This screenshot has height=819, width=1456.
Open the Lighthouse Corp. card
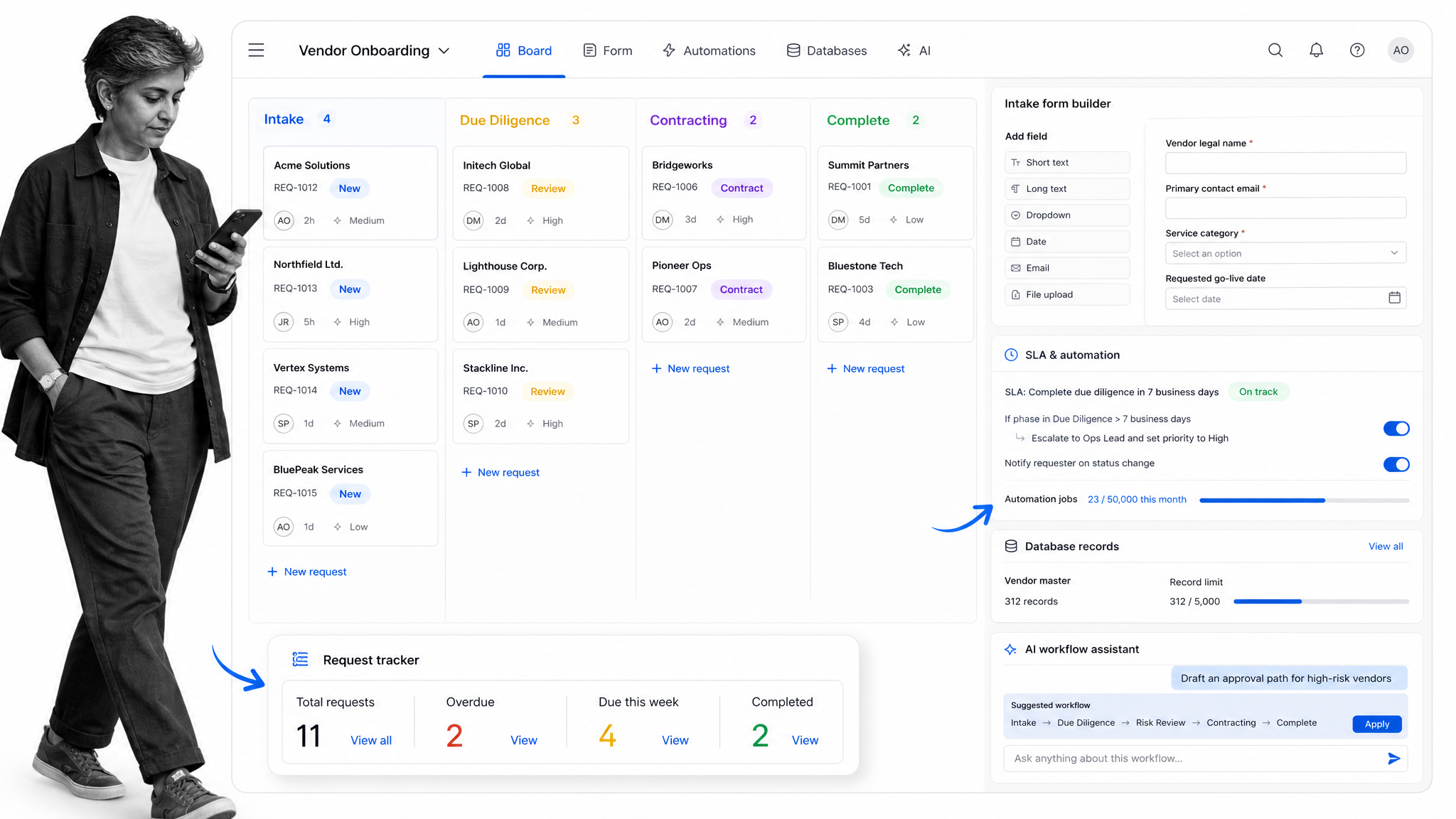pos(540,294)
